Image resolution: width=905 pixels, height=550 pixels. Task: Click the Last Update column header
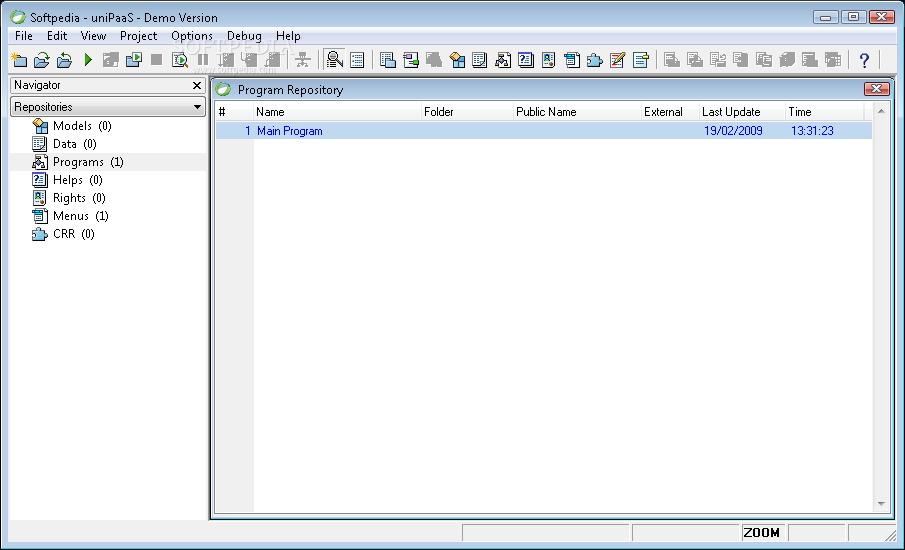click(x=742, y=112)
